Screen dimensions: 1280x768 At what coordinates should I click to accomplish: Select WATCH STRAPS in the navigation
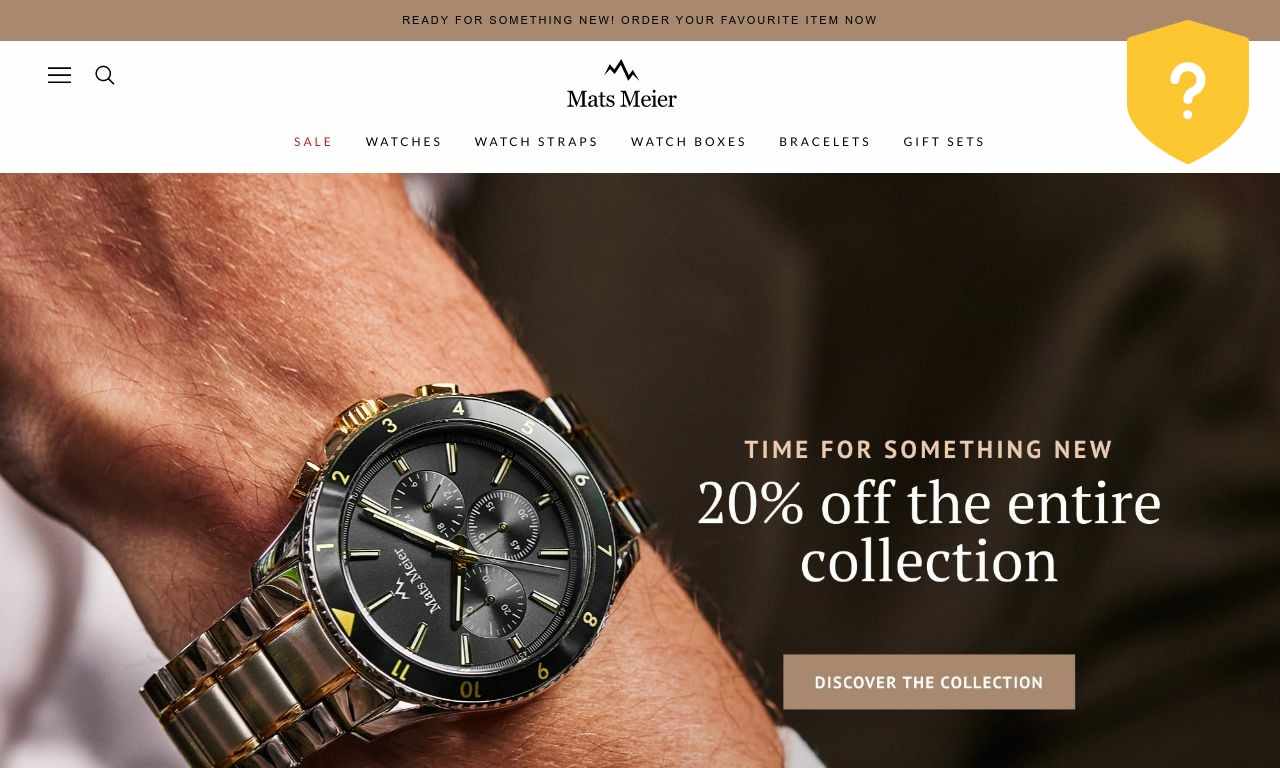click(x=536, y=142)
